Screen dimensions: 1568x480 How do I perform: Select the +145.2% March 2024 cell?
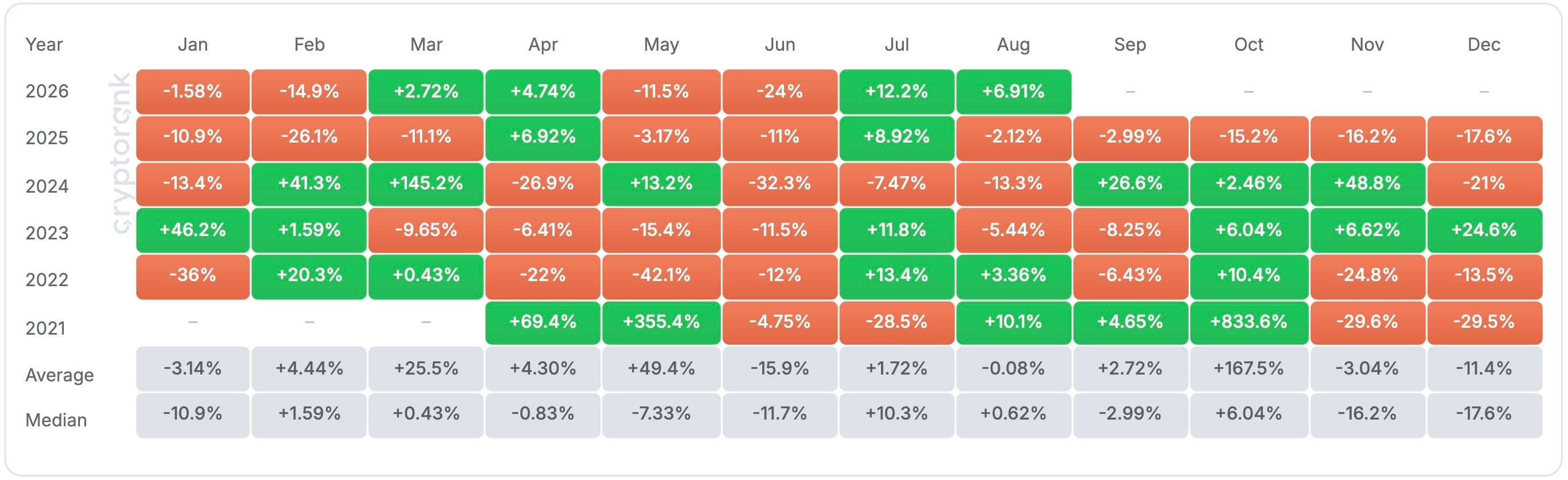click(426, 184)
